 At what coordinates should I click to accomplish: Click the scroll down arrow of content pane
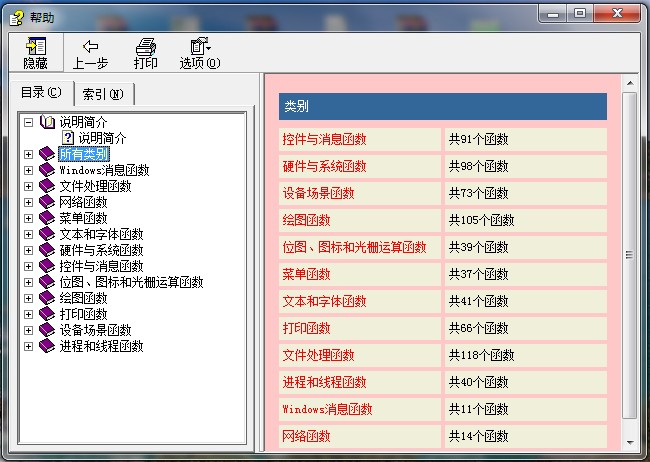630,443
